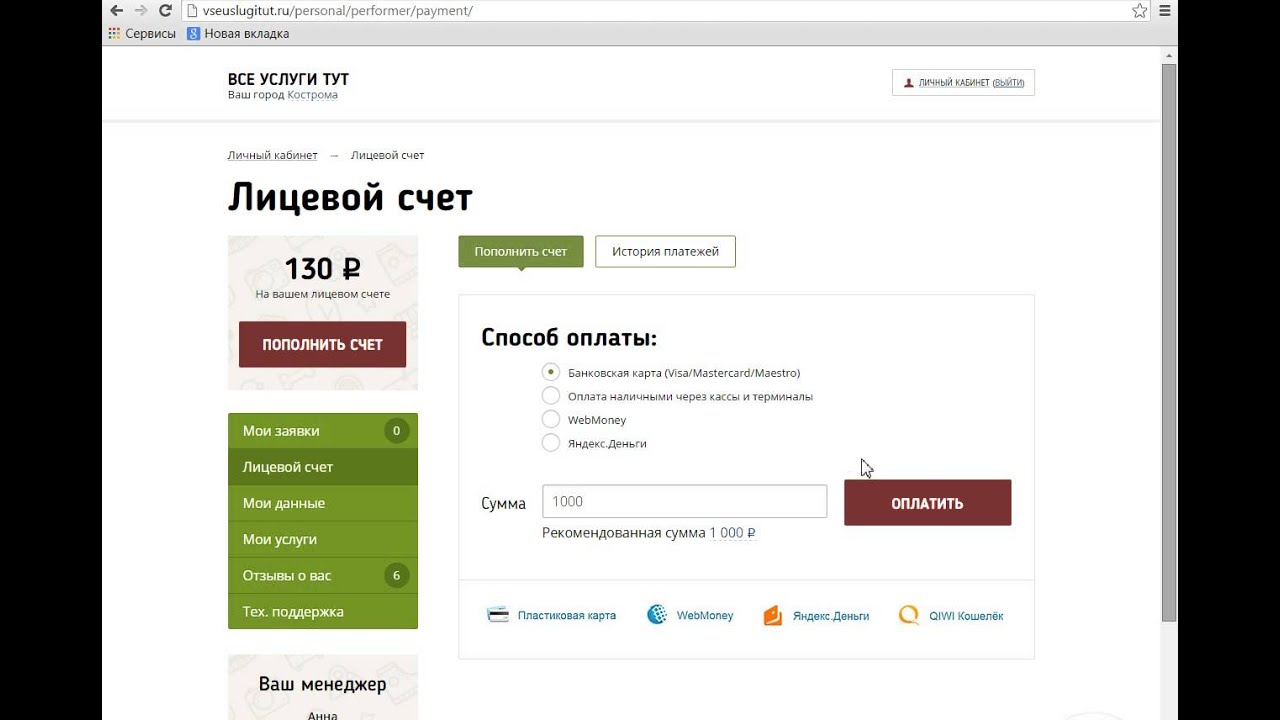Open История платежей tab

665,251
